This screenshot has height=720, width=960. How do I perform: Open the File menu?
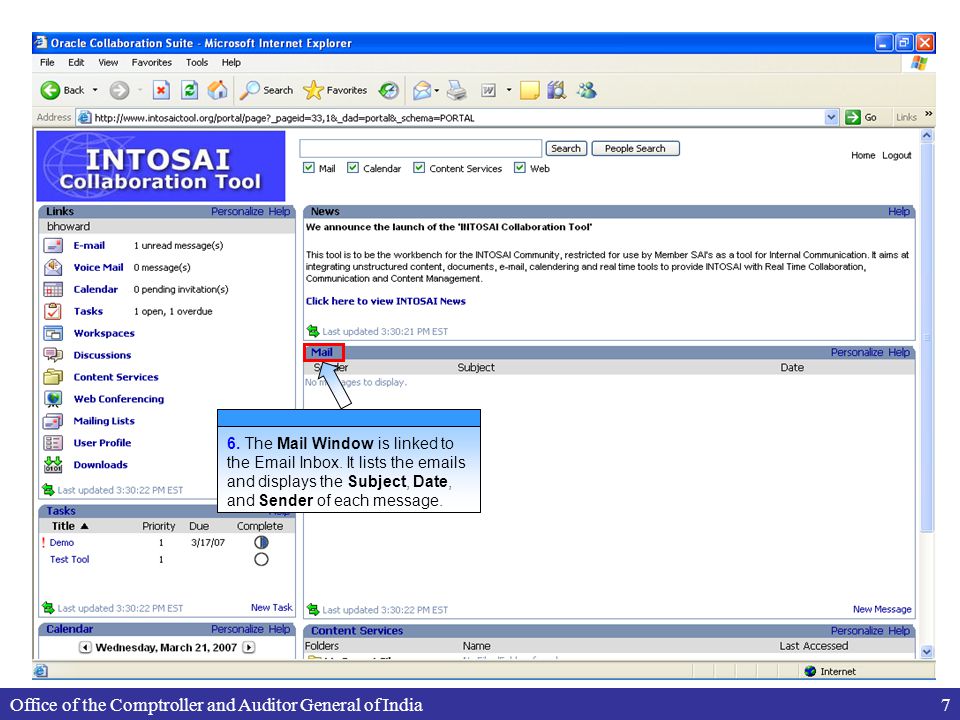47,62
